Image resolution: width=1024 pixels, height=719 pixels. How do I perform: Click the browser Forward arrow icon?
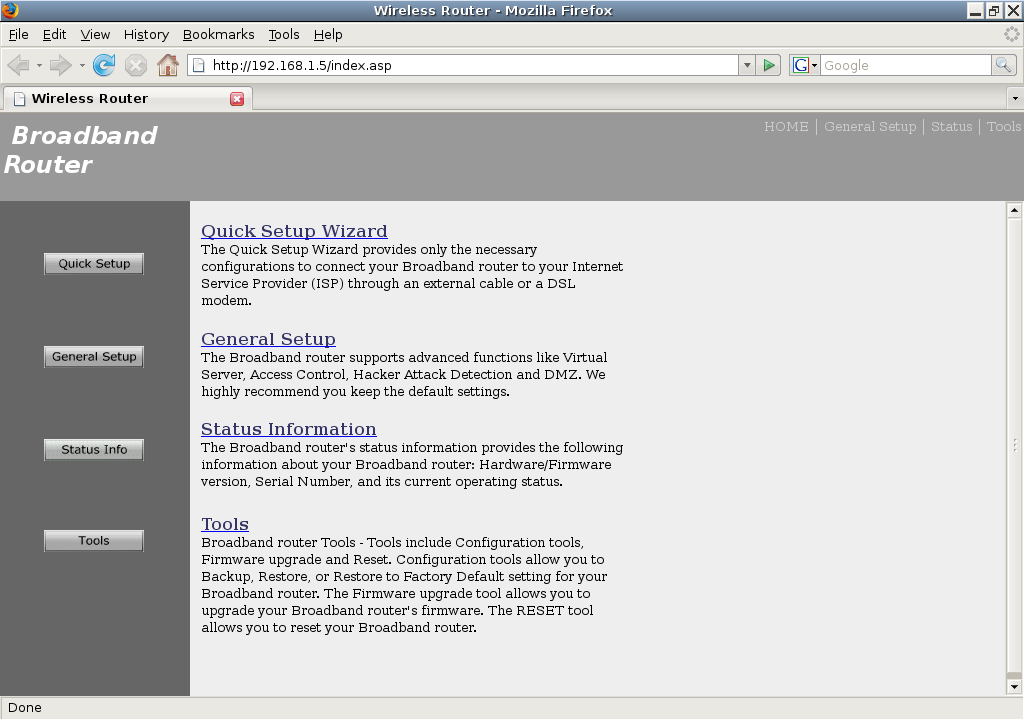click(x=60, y=65)
